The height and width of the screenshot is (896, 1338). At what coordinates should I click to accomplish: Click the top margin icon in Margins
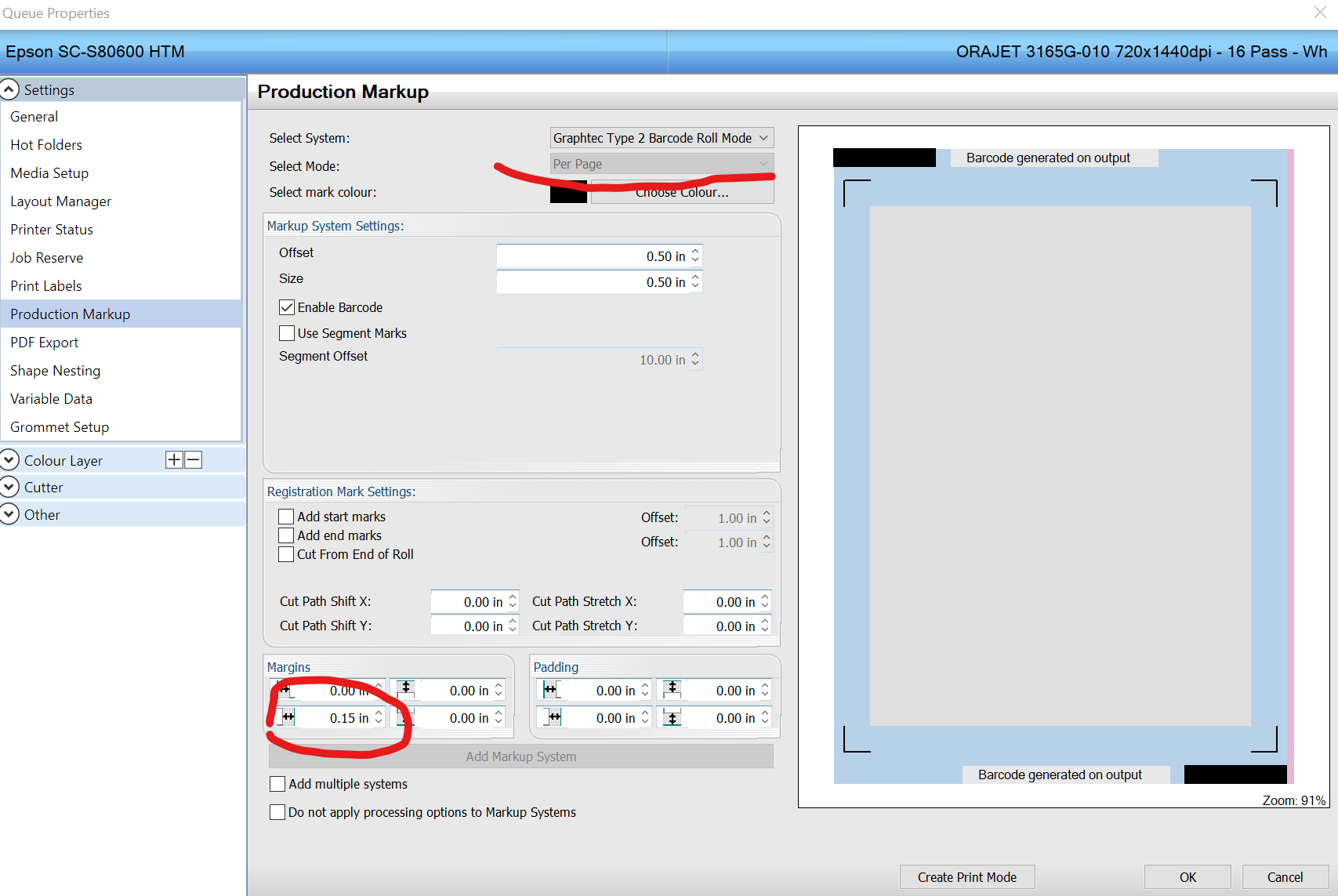point(405,690)
